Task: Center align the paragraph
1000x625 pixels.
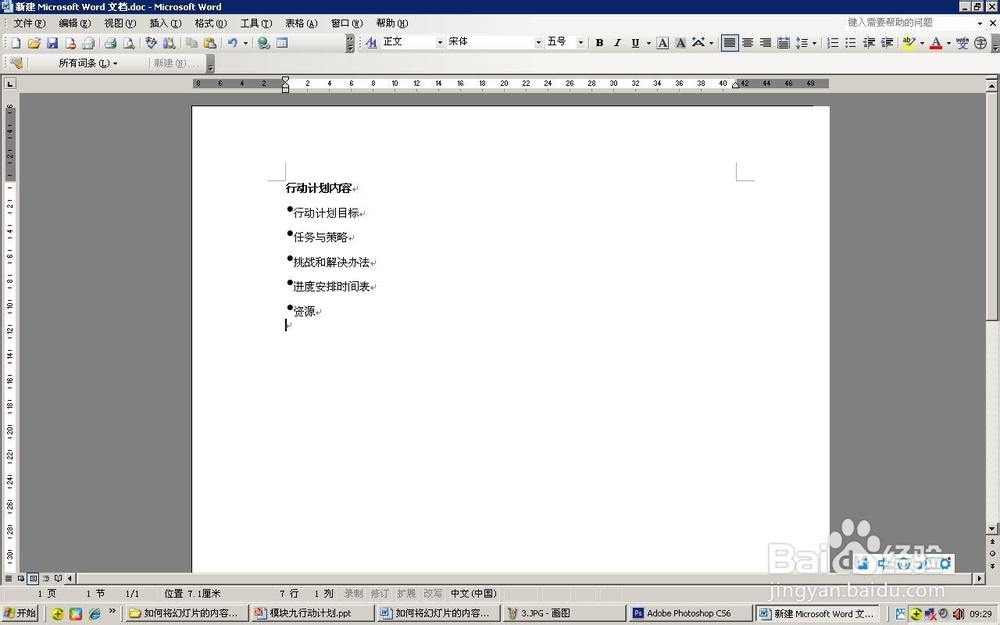Action: pos(747,43)
